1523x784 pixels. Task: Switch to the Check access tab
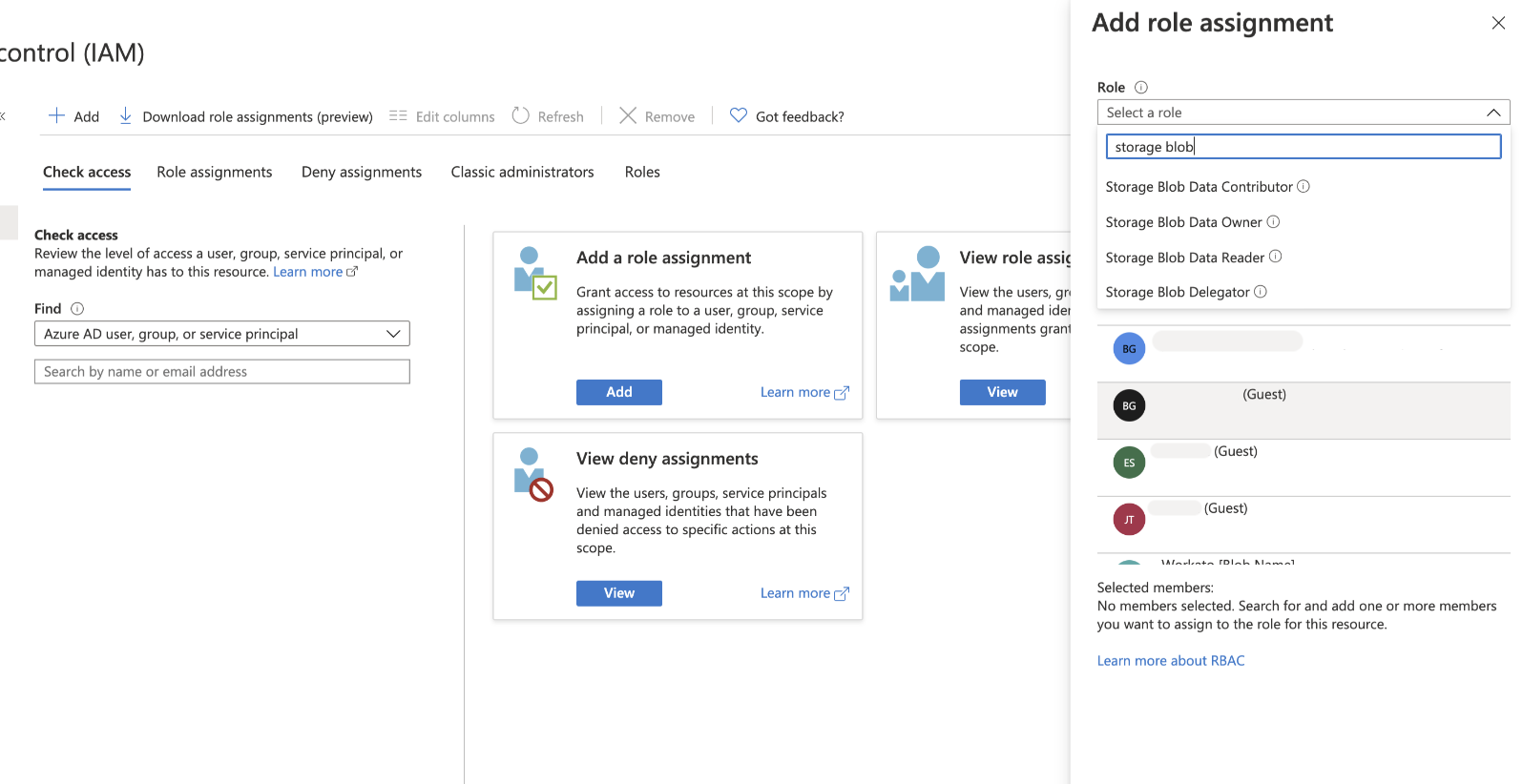tap(87, 172)
